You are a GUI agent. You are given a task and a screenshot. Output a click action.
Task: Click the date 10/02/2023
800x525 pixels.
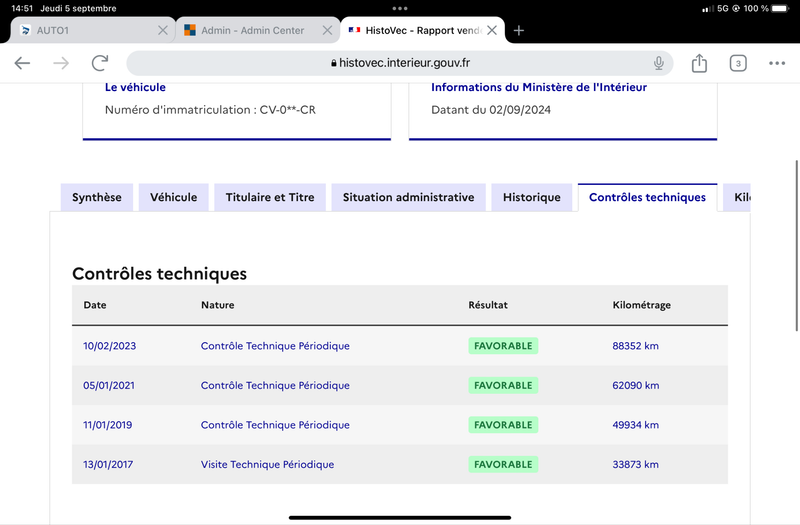[110, 346]
